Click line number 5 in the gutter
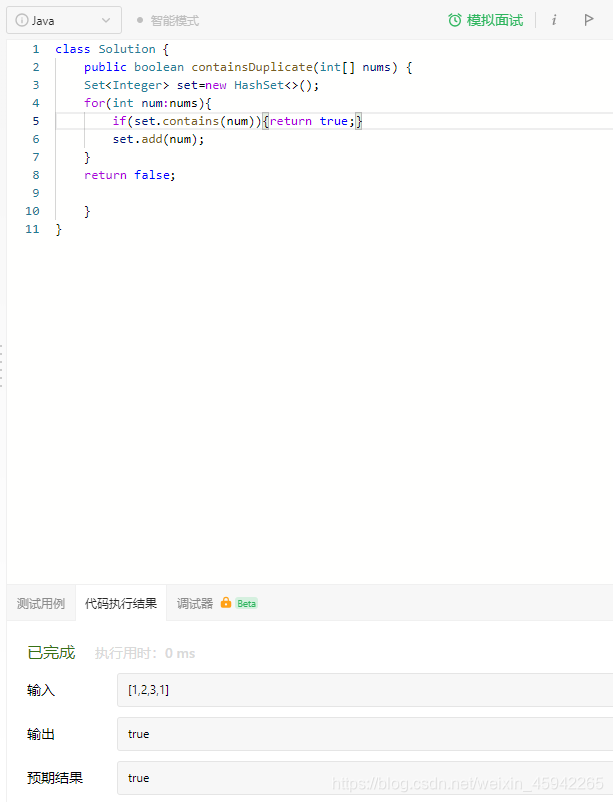Viewport: 613px width, 802px height. pyautogui.click(x=36, y=121)
